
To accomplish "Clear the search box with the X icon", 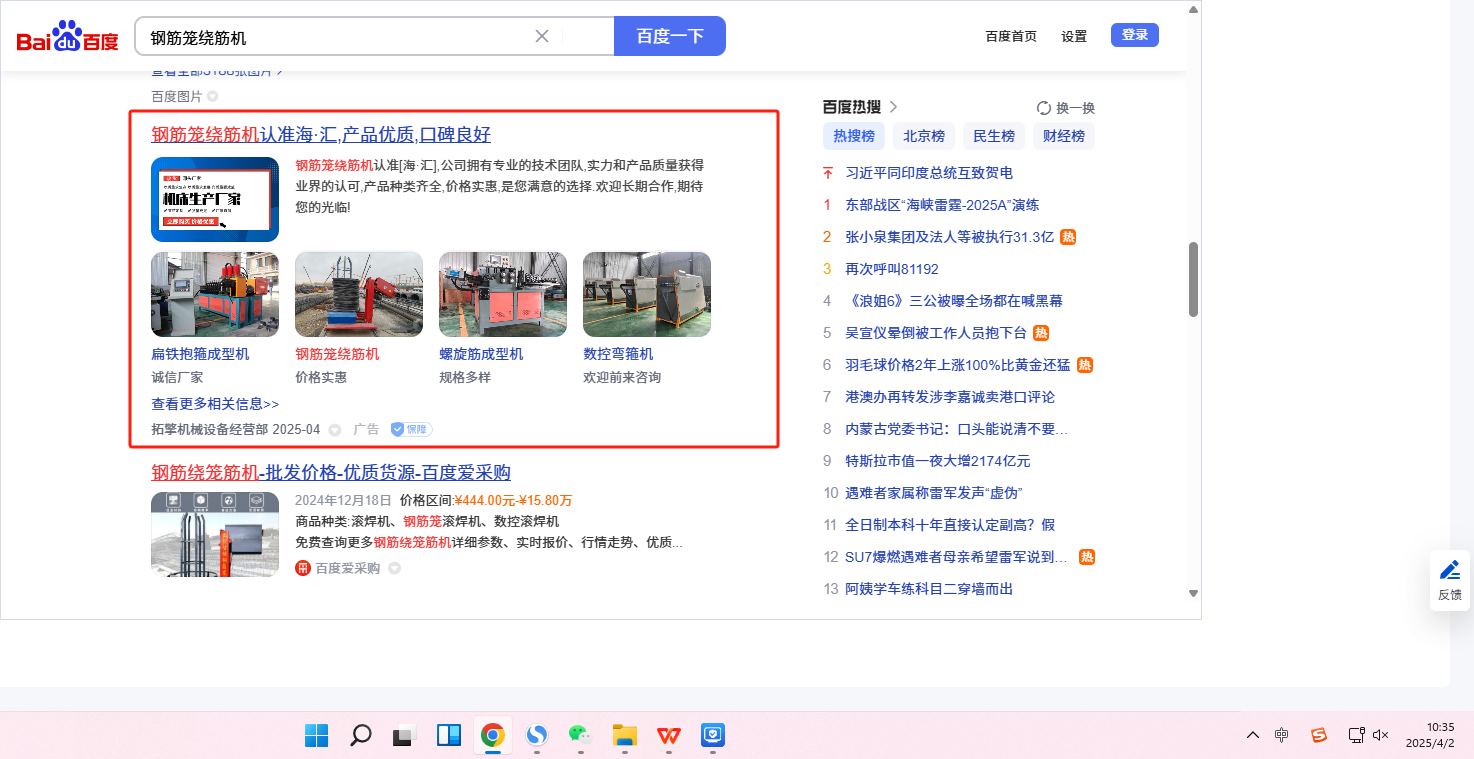I will [542, 37].
